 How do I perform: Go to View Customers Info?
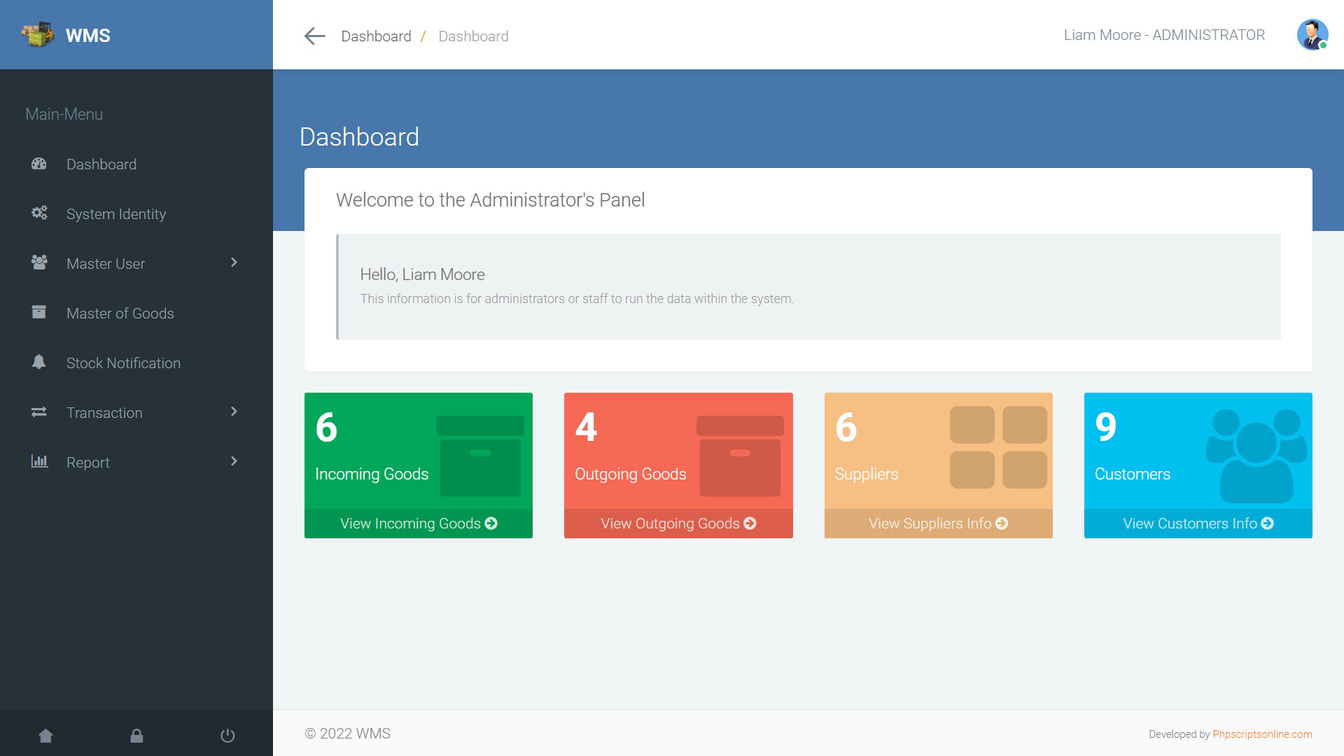(x=1198, y=523)
